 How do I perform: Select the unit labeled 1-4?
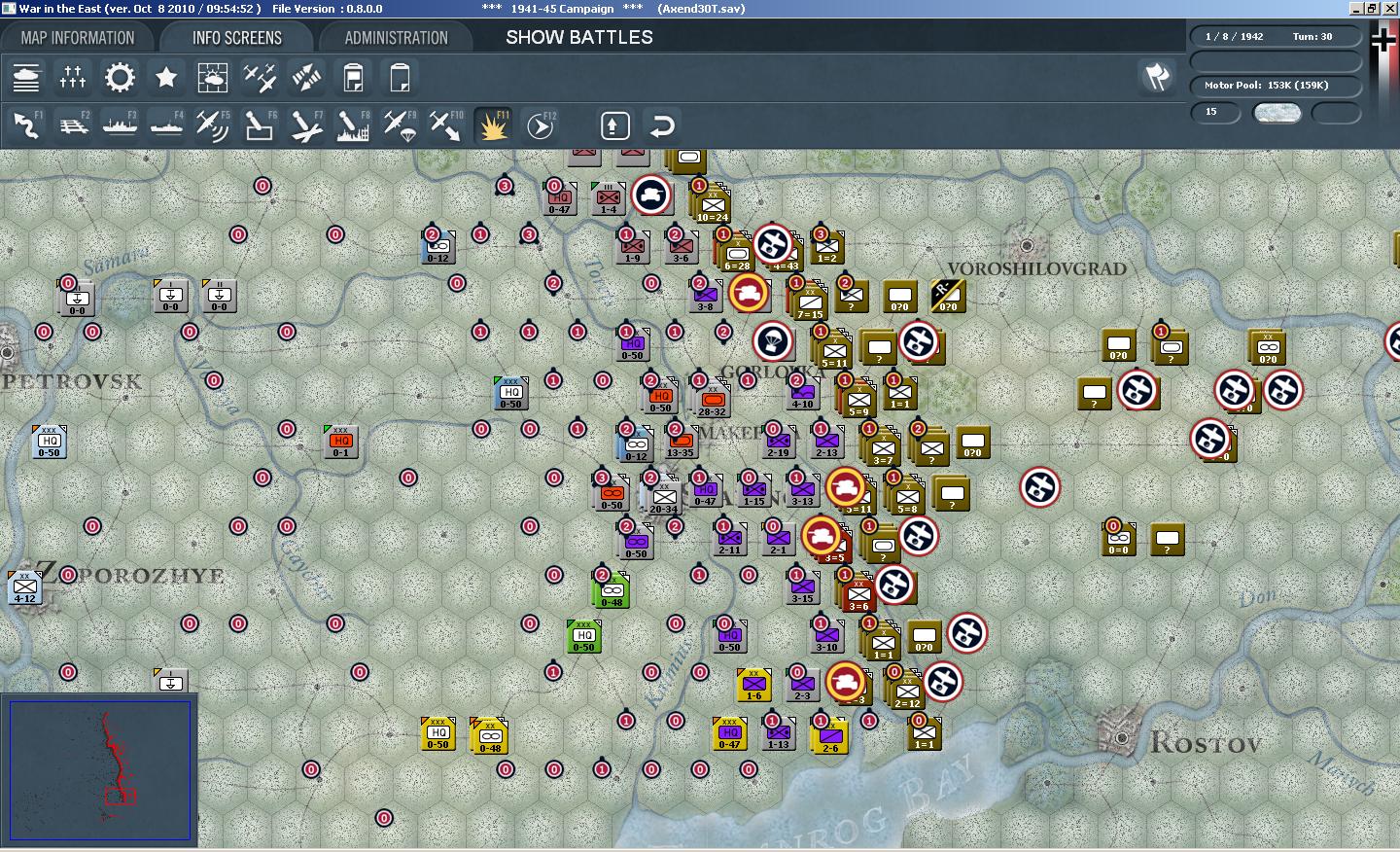609,198
